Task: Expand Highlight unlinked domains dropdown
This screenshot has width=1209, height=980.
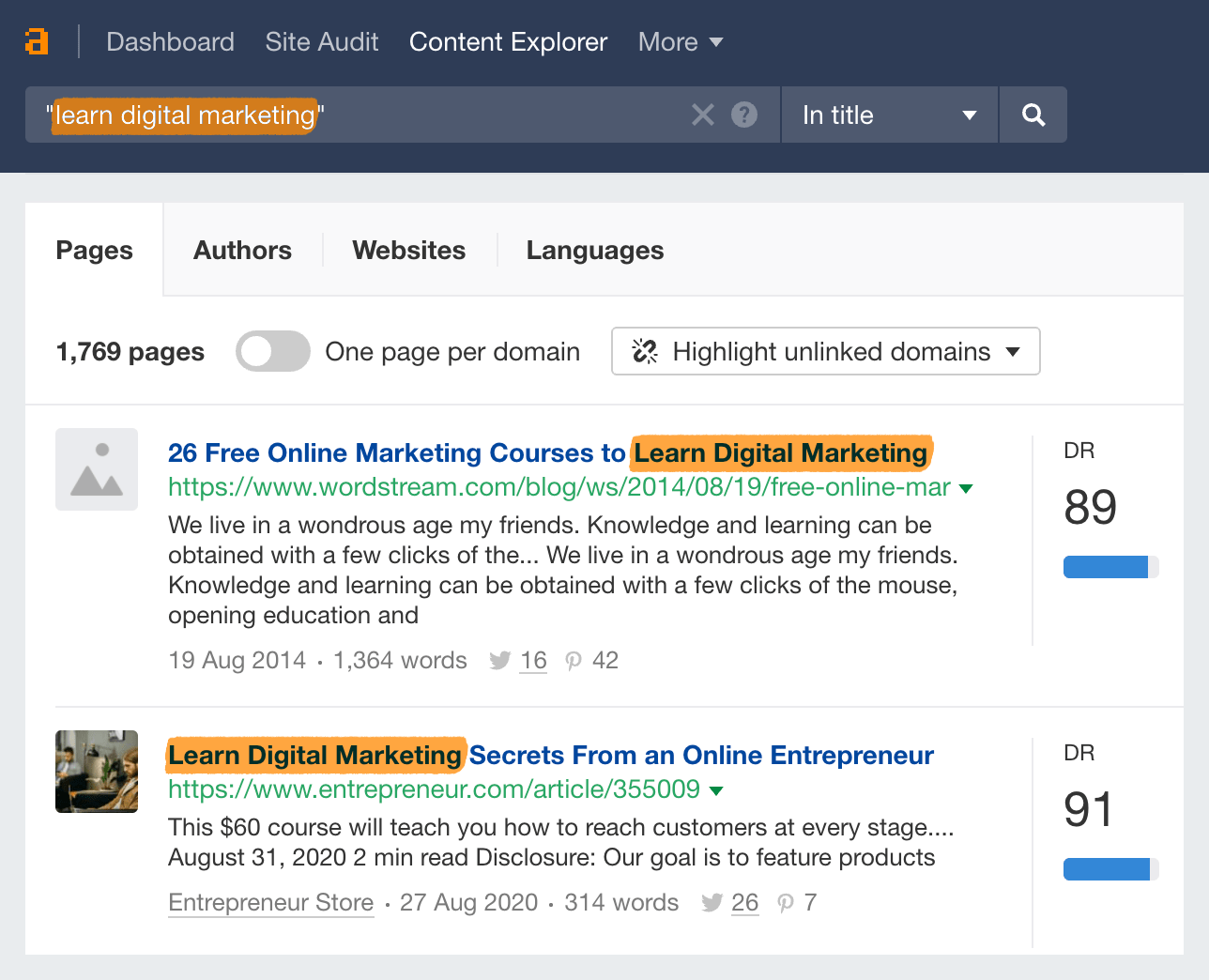Action: pyautogui.click(x=825, y=351)
